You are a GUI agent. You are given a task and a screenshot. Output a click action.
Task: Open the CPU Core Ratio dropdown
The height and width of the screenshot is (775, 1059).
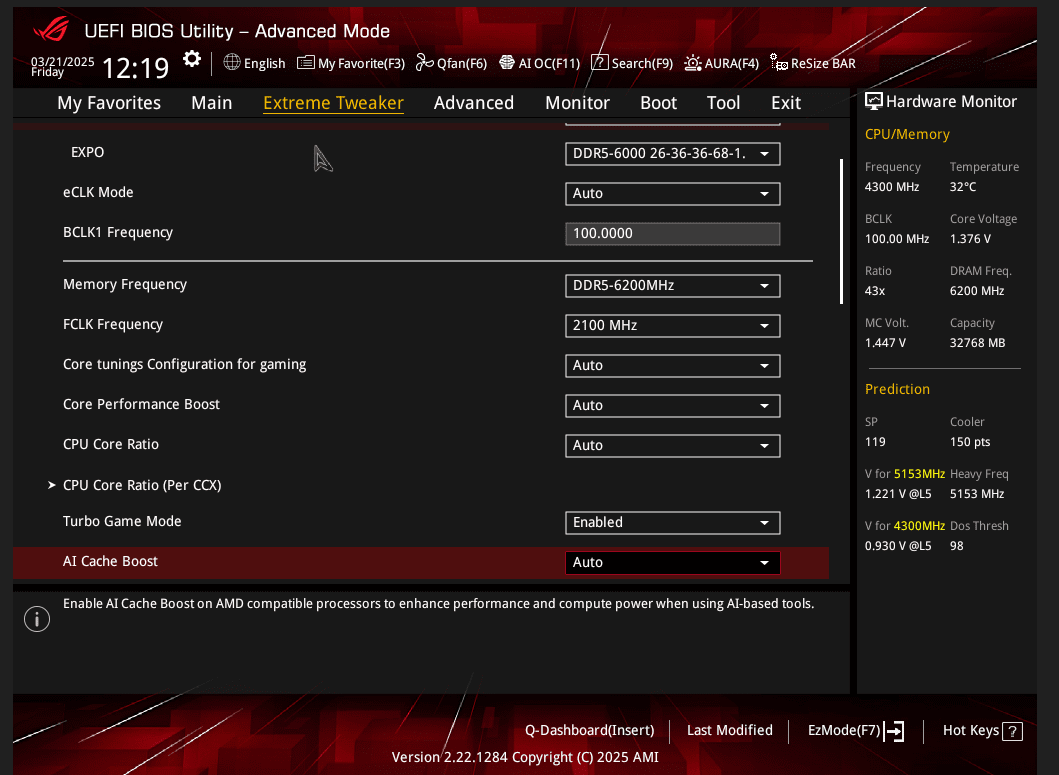(x=673, y=445)
